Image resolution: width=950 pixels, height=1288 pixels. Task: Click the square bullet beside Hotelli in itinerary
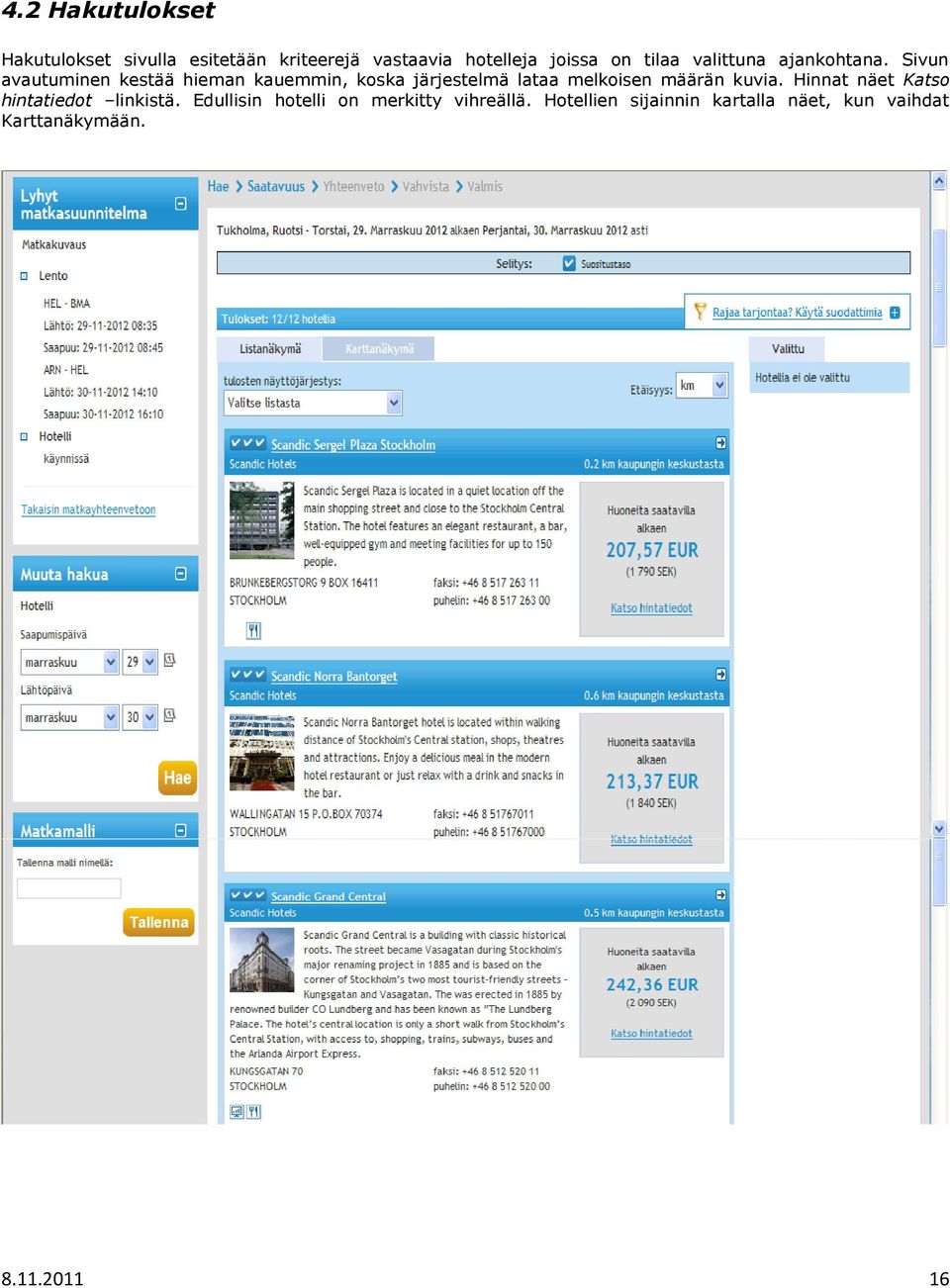(x=25, y=436)
